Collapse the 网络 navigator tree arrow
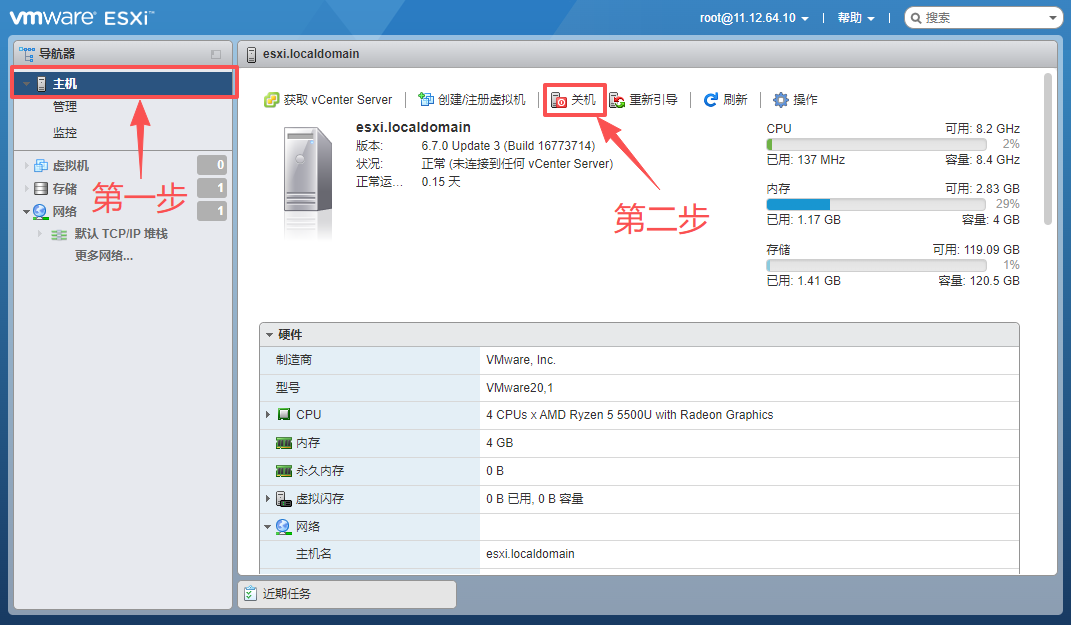This screenshot has width=1071, height=625. pyautogui.click(x=26, y=212)
